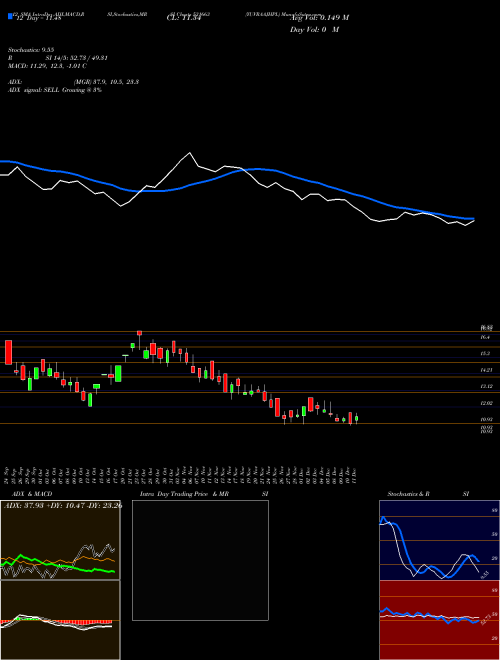Screen dimensions: 500x660
Task: Click the "ADX signal: SELL Growing @ 3%" text
Action: 55,90
